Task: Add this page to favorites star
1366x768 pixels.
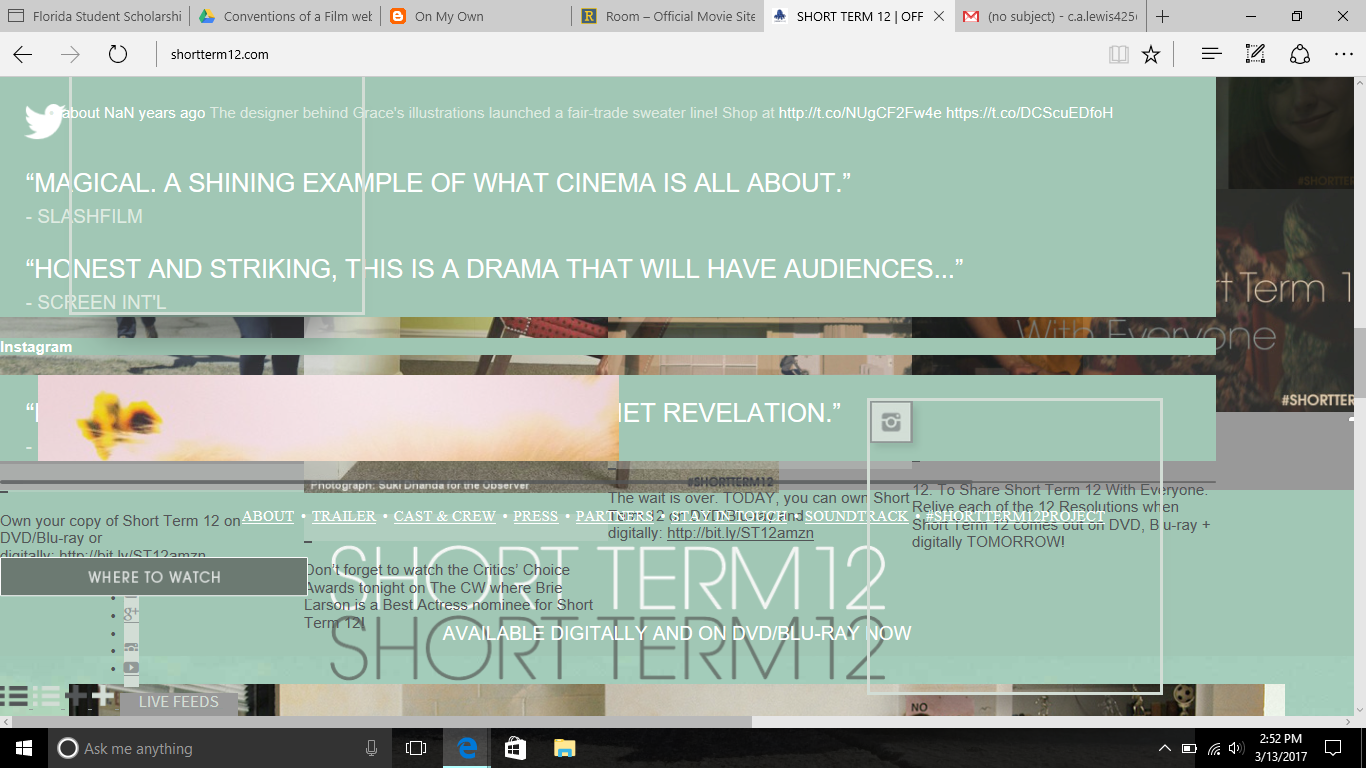Action: (x=1151, y=55)
